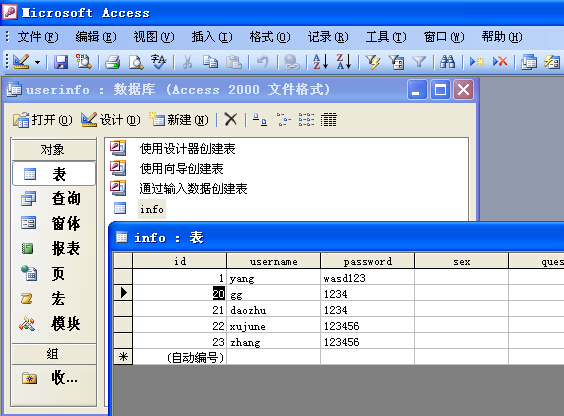Select 表 in objects list

coord(54,174)
